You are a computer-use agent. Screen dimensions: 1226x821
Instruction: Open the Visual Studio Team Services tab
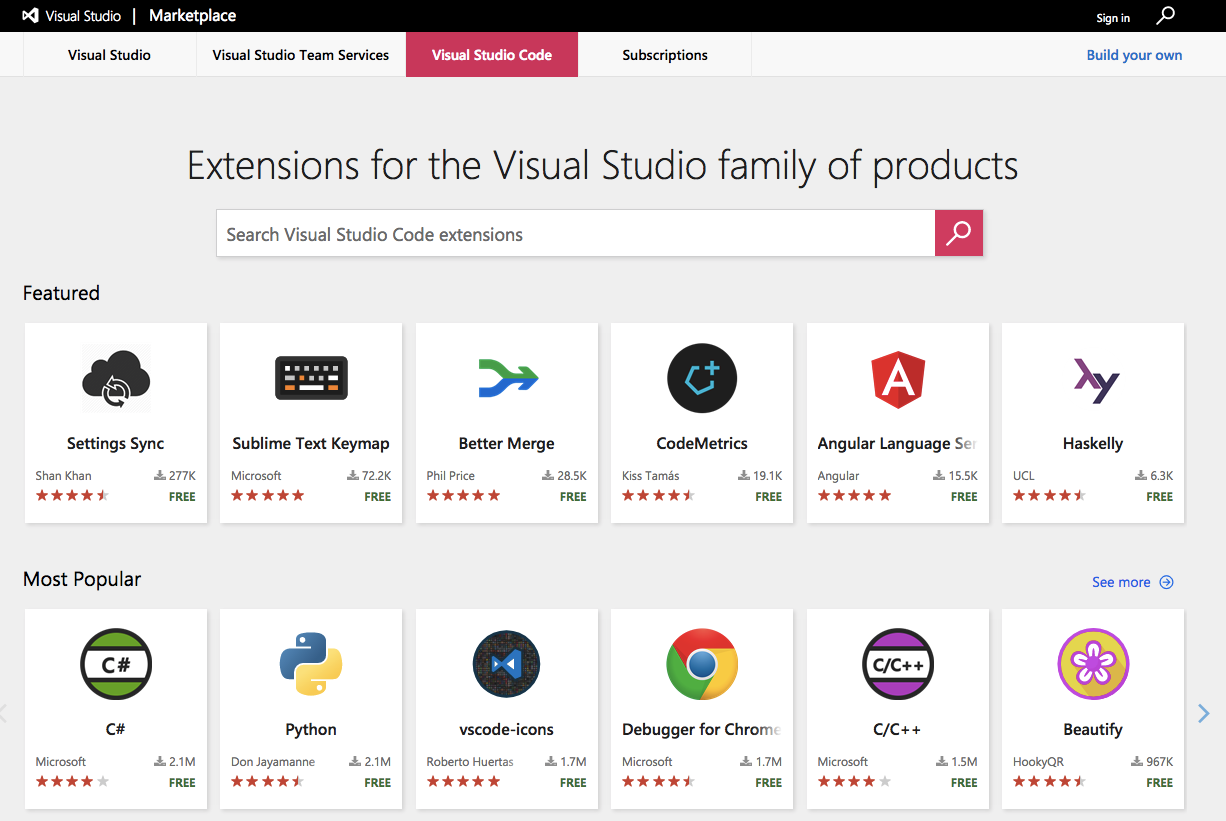click(300, 55)
